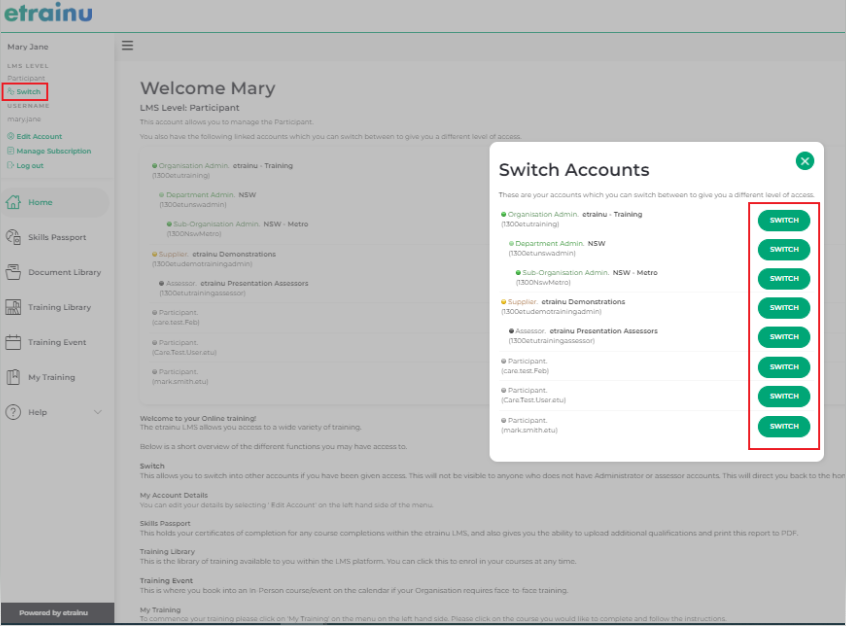Click Organisation Admin in dialog list
The image size is (846, 626).
tap(543, 214)
